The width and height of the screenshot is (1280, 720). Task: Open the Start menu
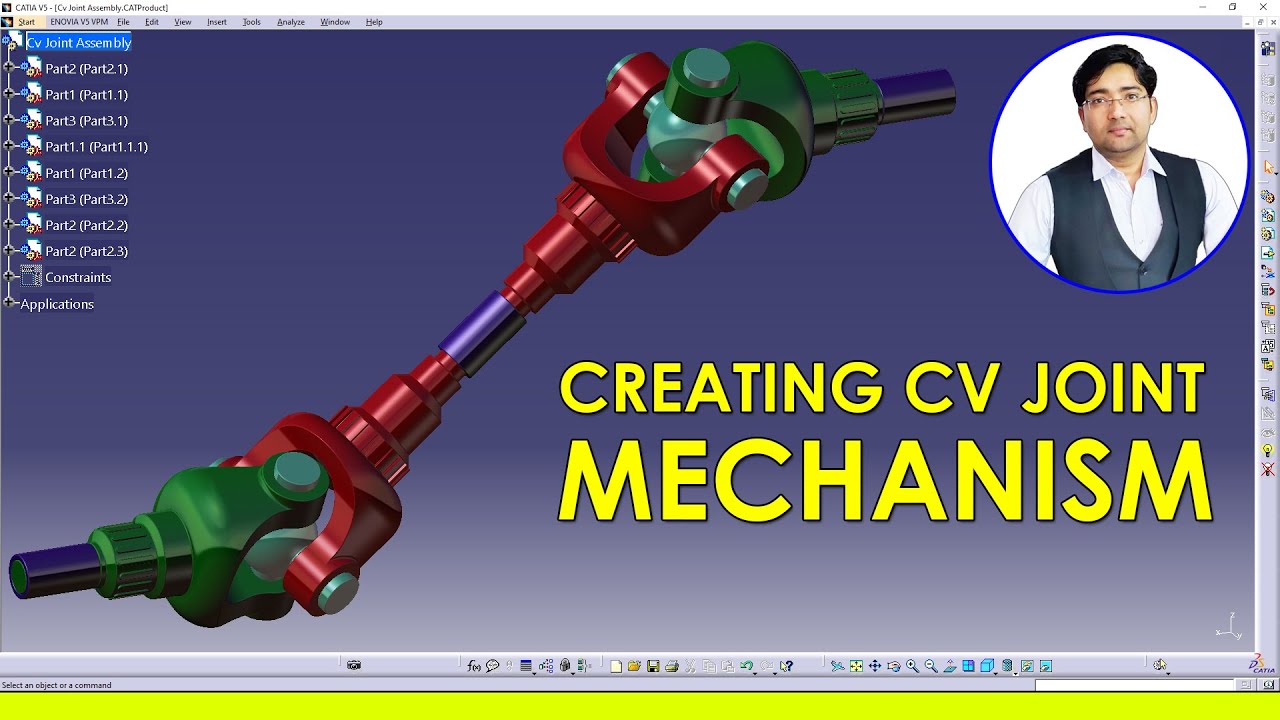[x=26, y=22]
